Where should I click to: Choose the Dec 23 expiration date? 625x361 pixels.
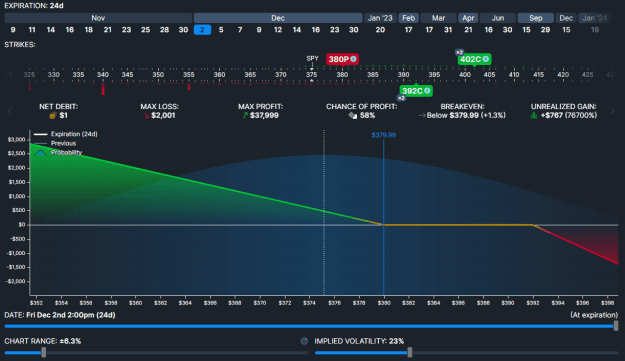coord(334,30)
